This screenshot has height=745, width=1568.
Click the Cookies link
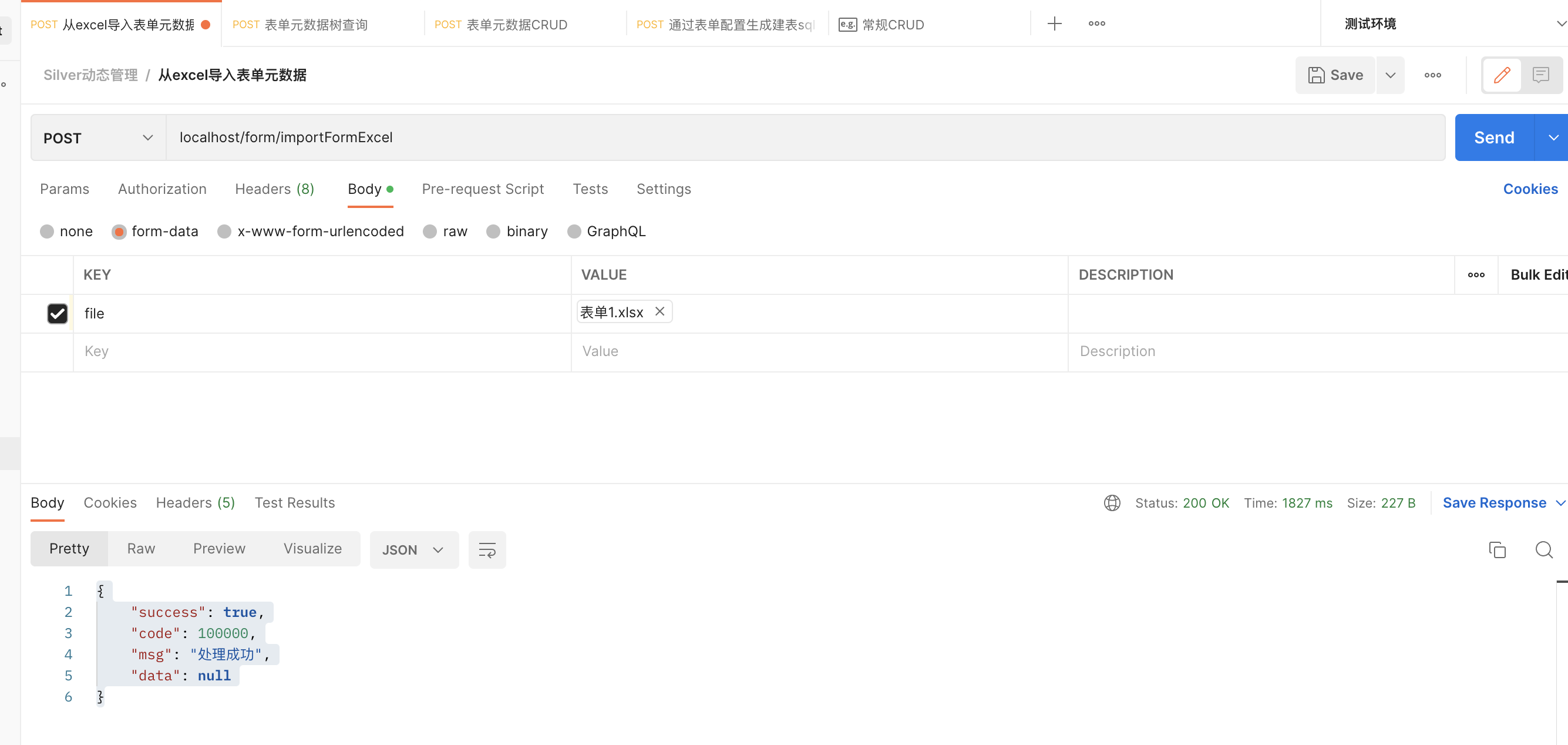coord(1531,189)
